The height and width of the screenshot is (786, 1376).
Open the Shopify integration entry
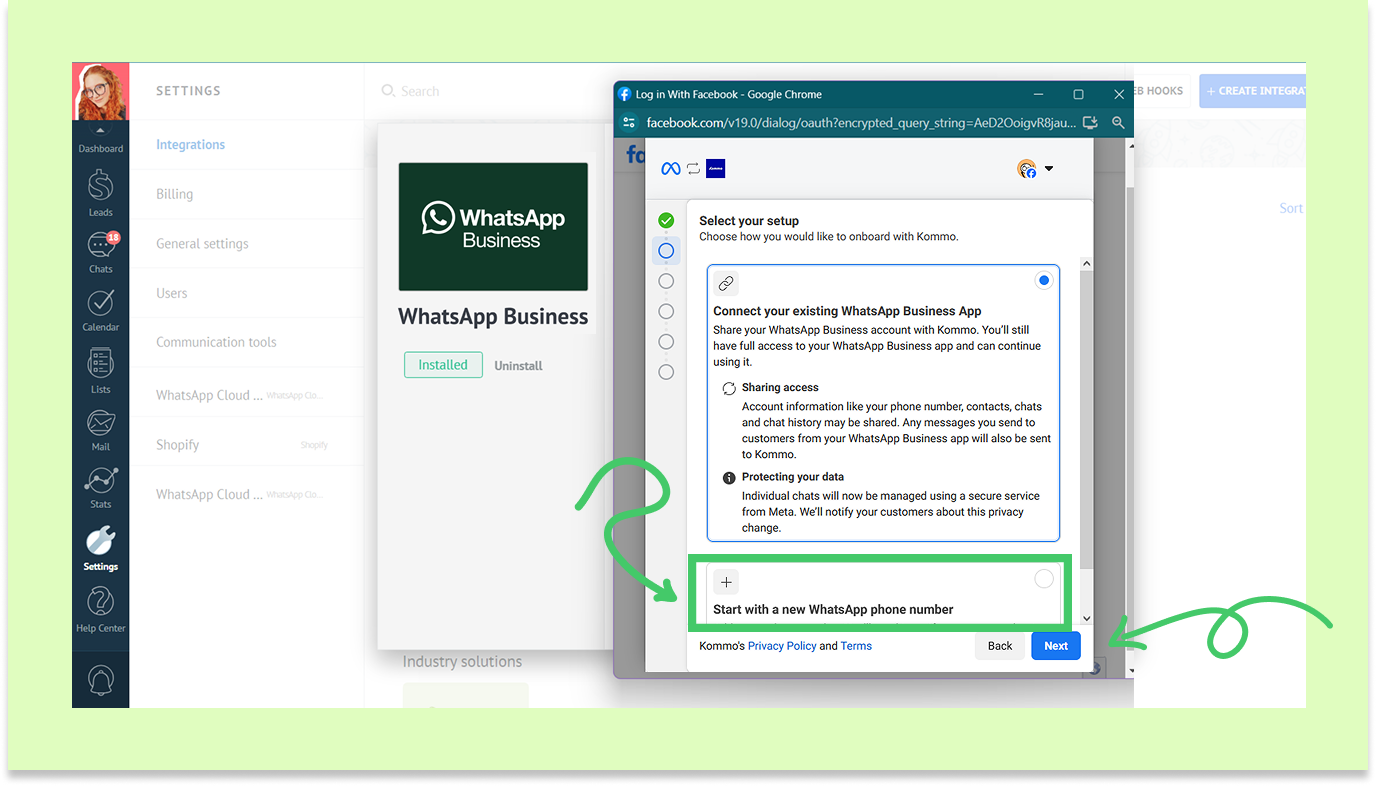click(246, 445)
